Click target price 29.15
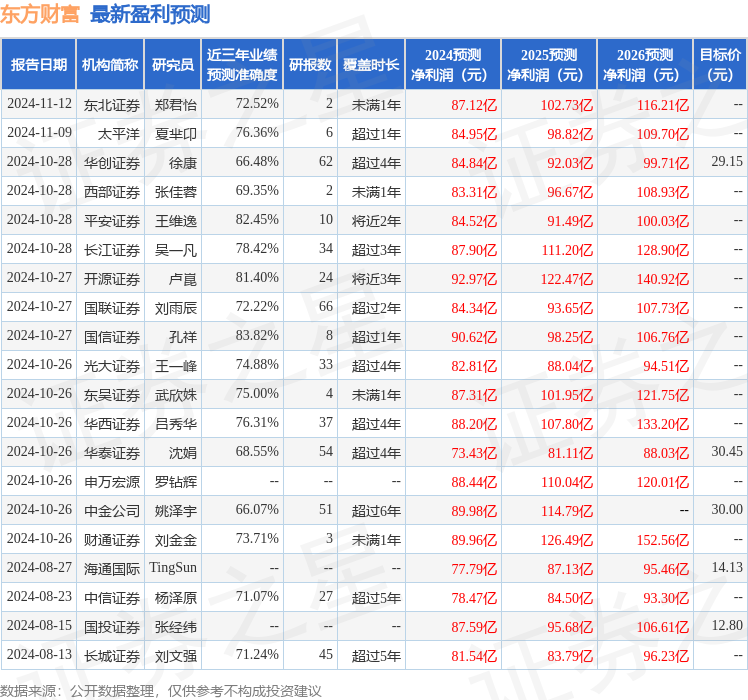Image resolution: width=748 pixels, height=700 pixels. coord(727,162)
